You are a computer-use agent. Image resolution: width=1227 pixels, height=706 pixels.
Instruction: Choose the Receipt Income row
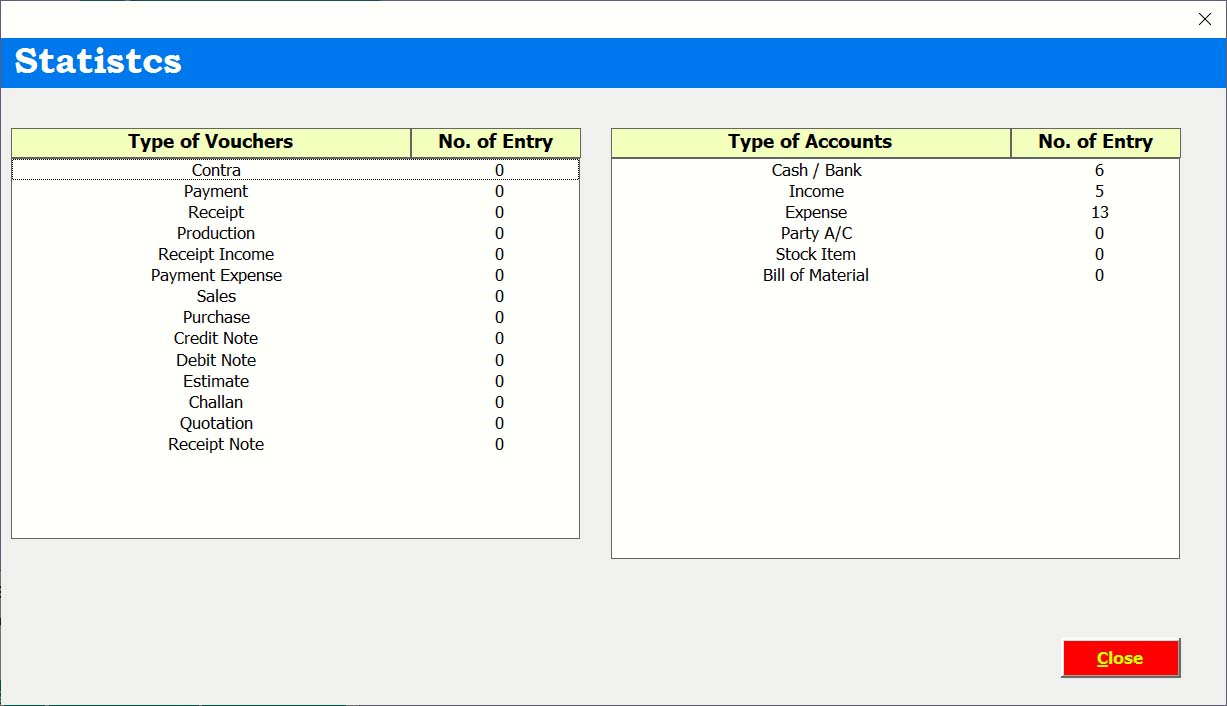coord(216,255)
